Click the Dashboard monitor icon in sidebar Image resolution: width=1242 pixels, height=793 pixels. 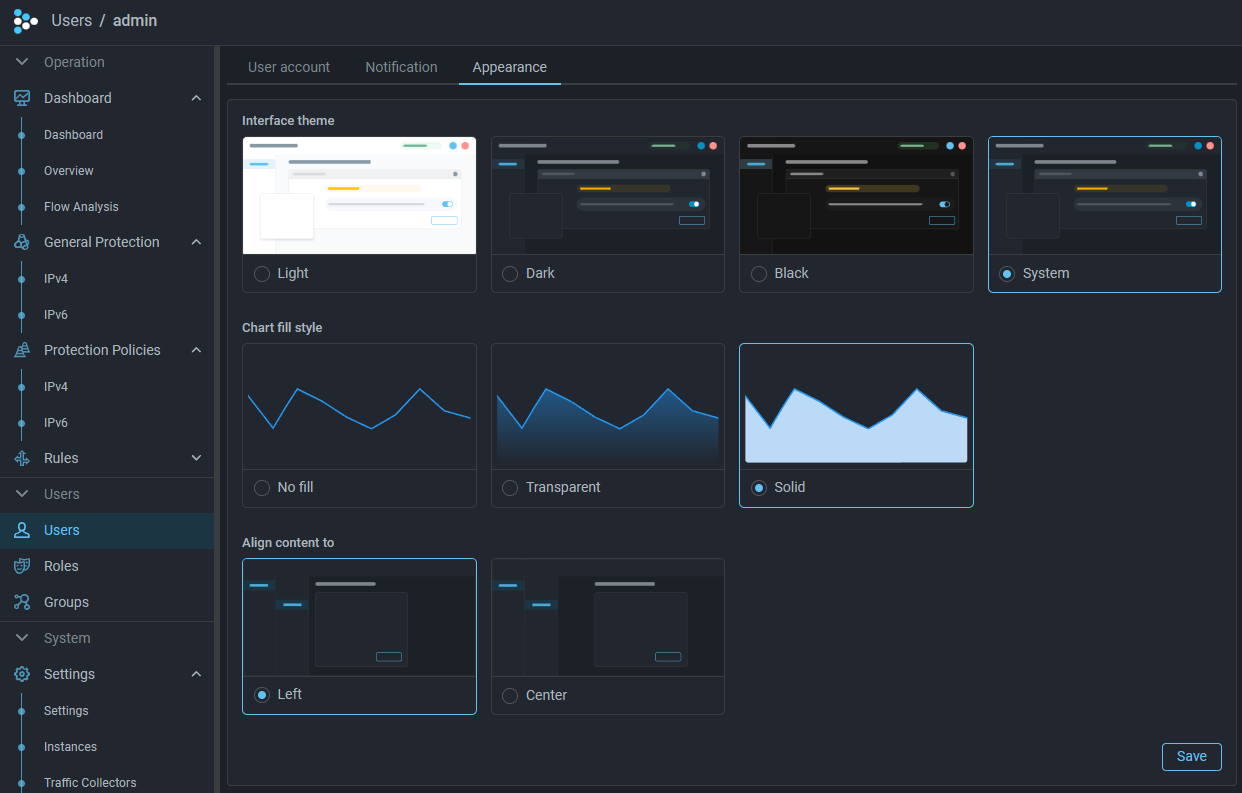click(22, 98)
